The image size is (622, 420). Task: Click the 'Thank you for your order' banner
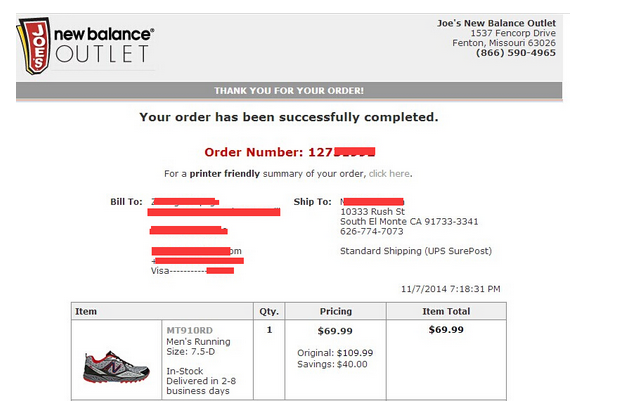click(289, 91)
